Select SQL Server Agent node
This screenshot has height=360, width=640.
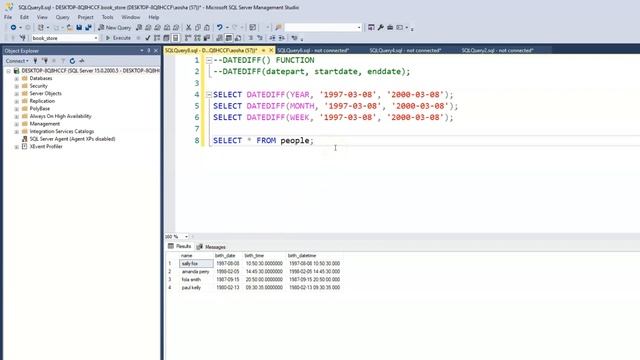coord(72,139)
